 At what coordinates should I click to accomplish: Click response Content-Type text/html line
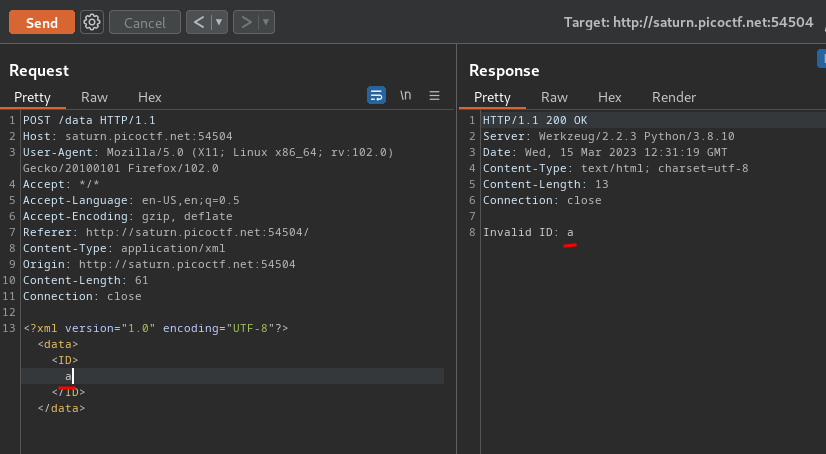tap(615, 168)
